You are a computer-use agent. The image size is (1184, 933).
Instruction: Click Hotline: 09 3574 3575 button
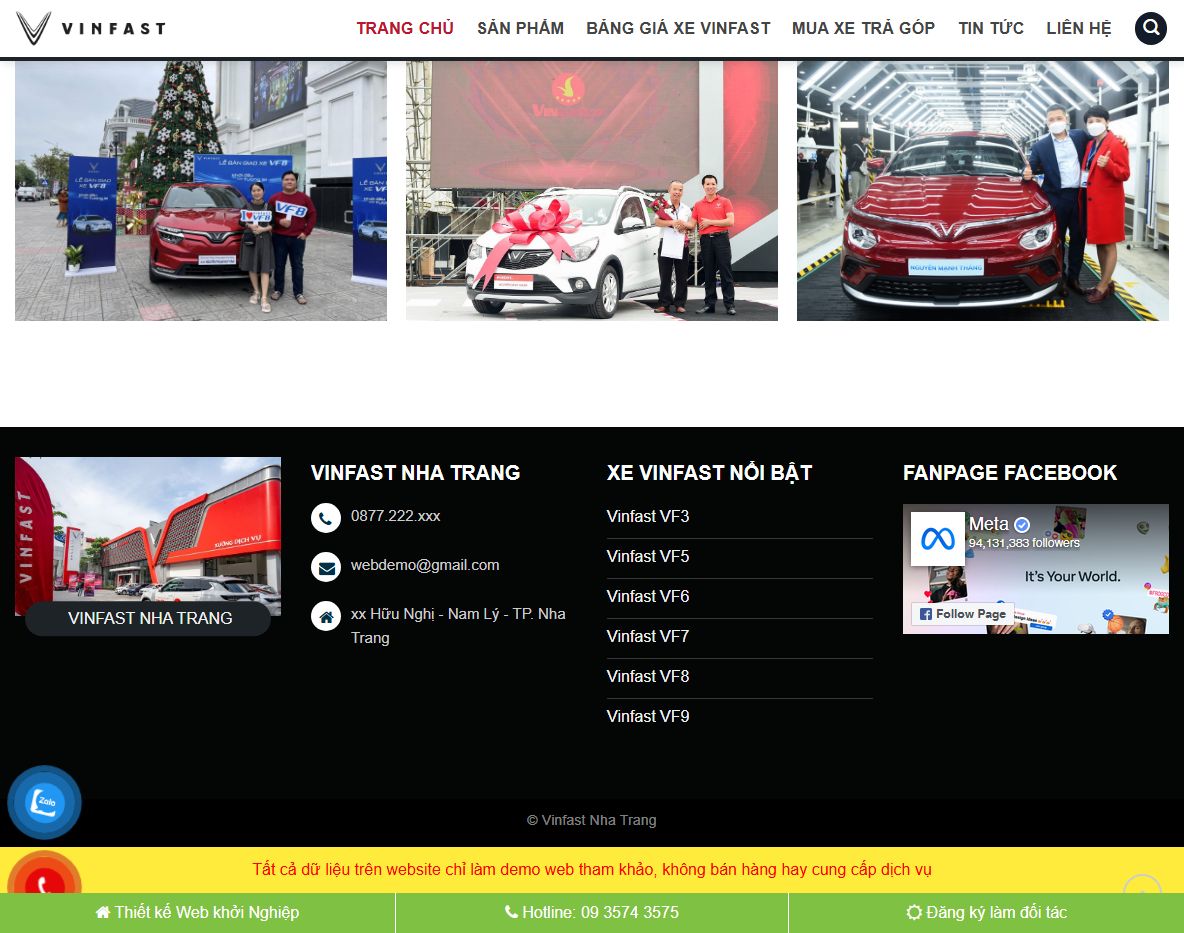[x=591, y=913]
